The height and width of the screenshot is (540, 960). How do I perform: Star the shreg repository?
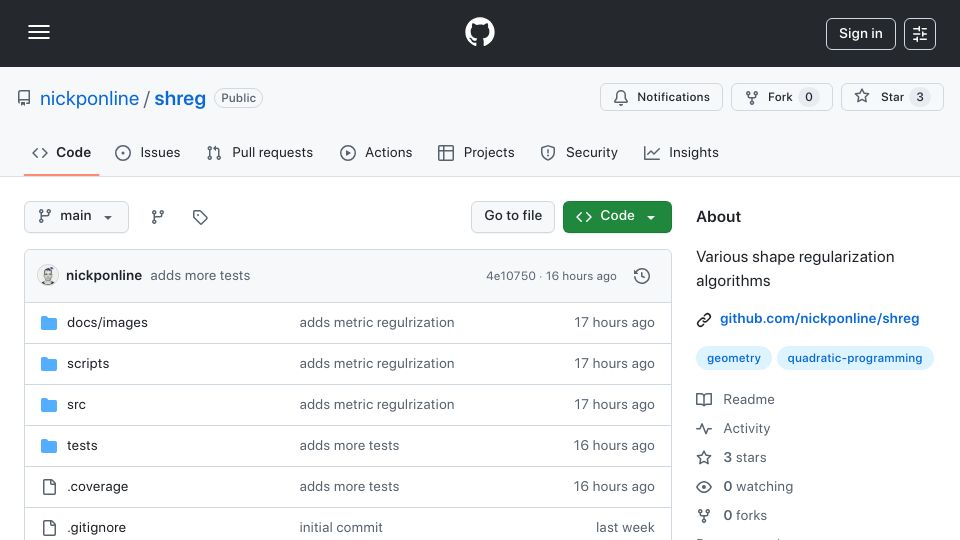891,97
